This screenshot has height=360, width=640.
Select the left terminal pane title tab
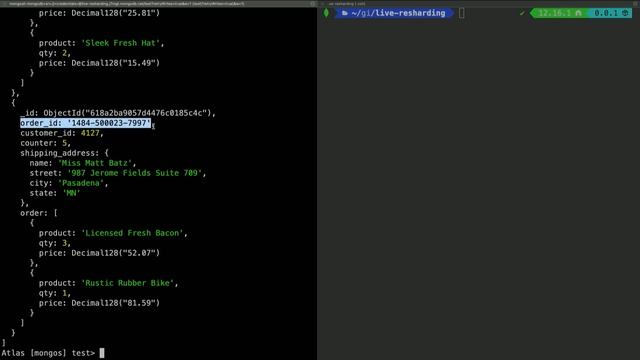click(127, 4)
